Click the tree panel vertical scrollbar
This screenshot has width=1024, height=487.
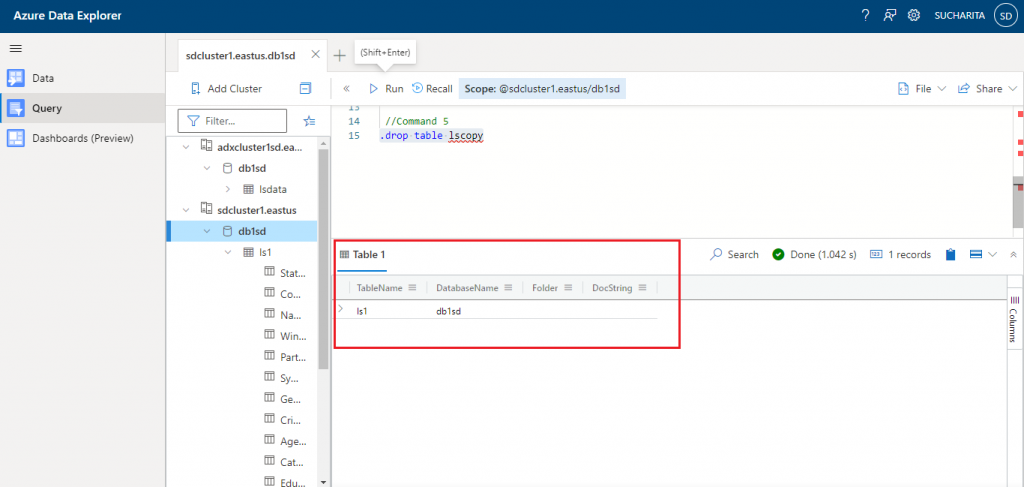click(323, 261)
